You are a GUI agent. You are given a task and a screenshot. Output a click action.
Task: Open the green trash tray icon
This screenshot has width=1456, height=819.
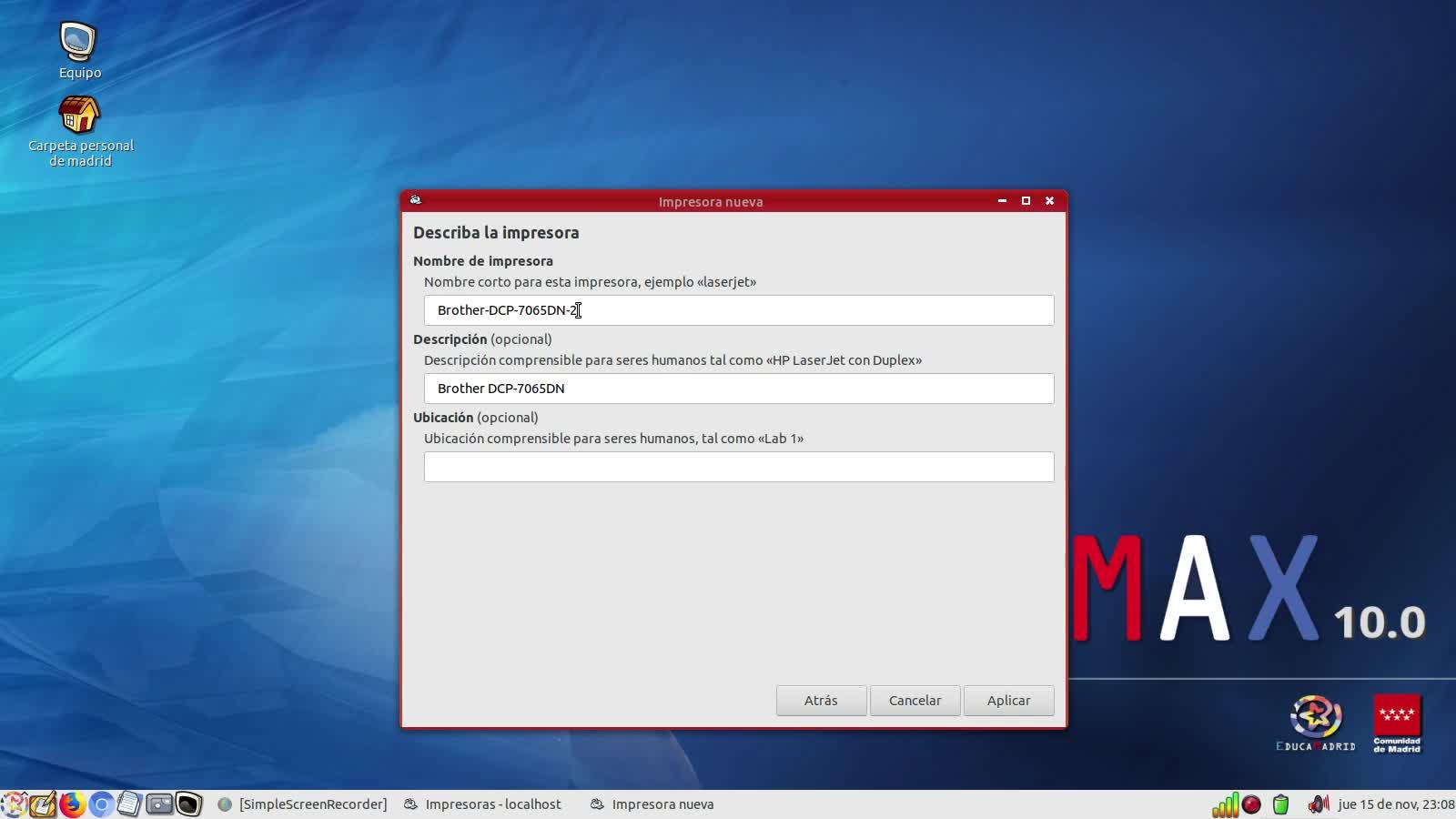click(x=1281, y=804)
